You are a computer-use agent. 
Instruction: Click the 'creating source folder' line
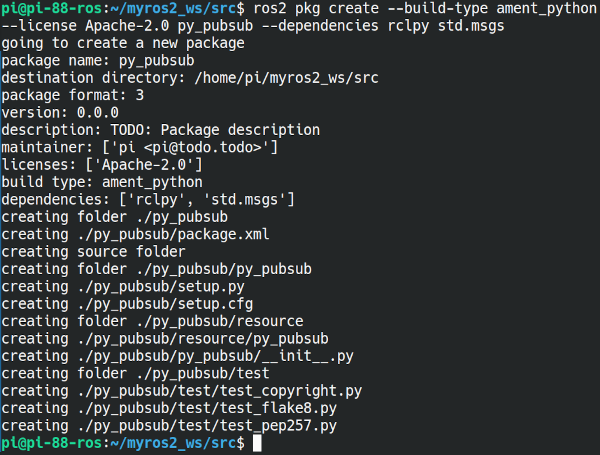[93, 251]
